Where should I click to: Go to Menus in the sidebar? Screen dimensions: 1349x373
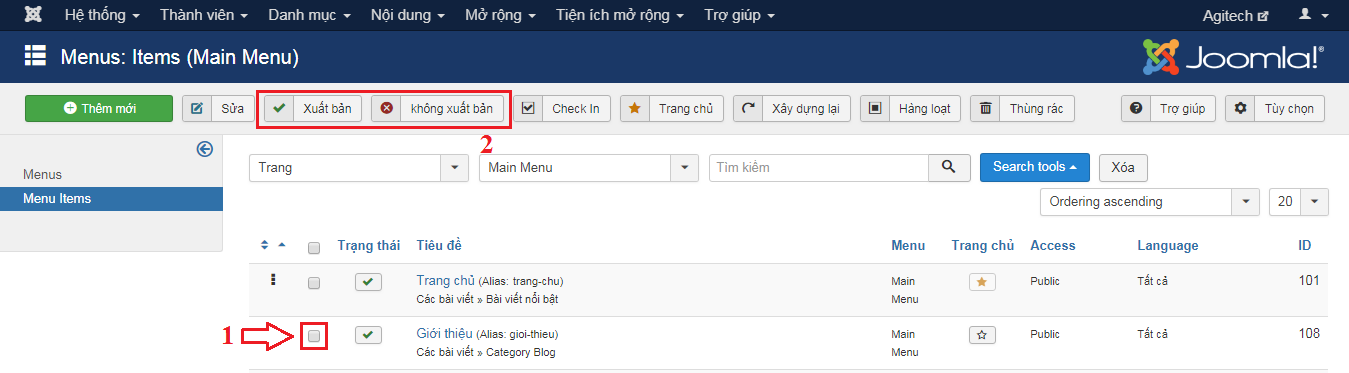[x=42, y=175]
